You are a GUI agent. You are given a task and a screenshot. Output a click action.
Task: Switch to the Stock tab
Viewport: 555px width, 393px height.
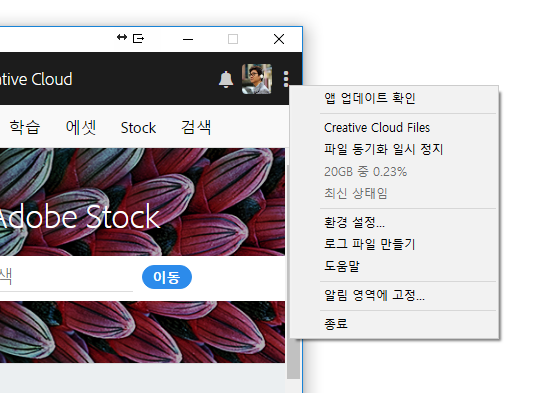(138, 128)
